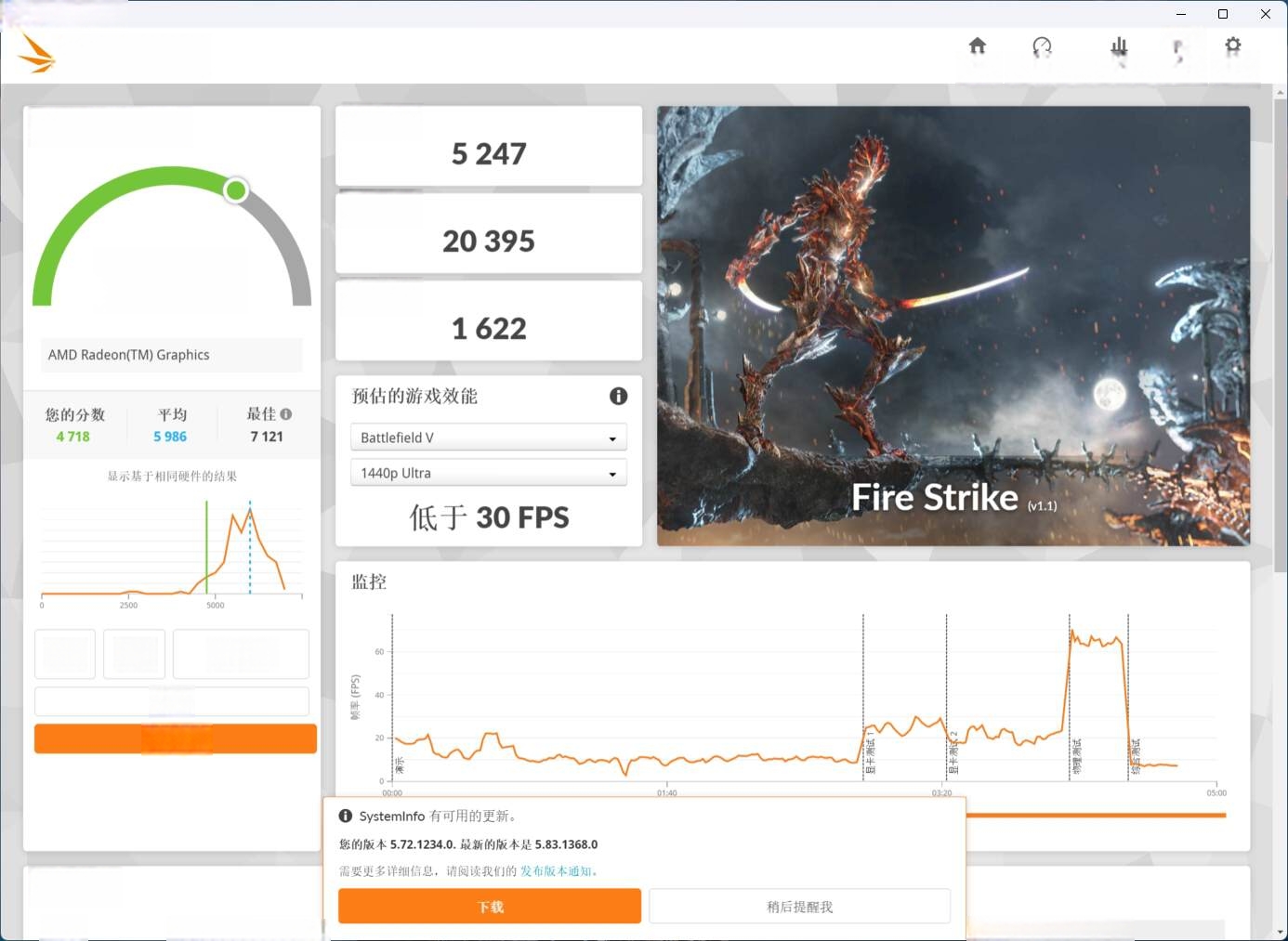Click the 5 247 score tile
Screen dimensions: 1288x941
pyautogui.click(x=489, y=146)
